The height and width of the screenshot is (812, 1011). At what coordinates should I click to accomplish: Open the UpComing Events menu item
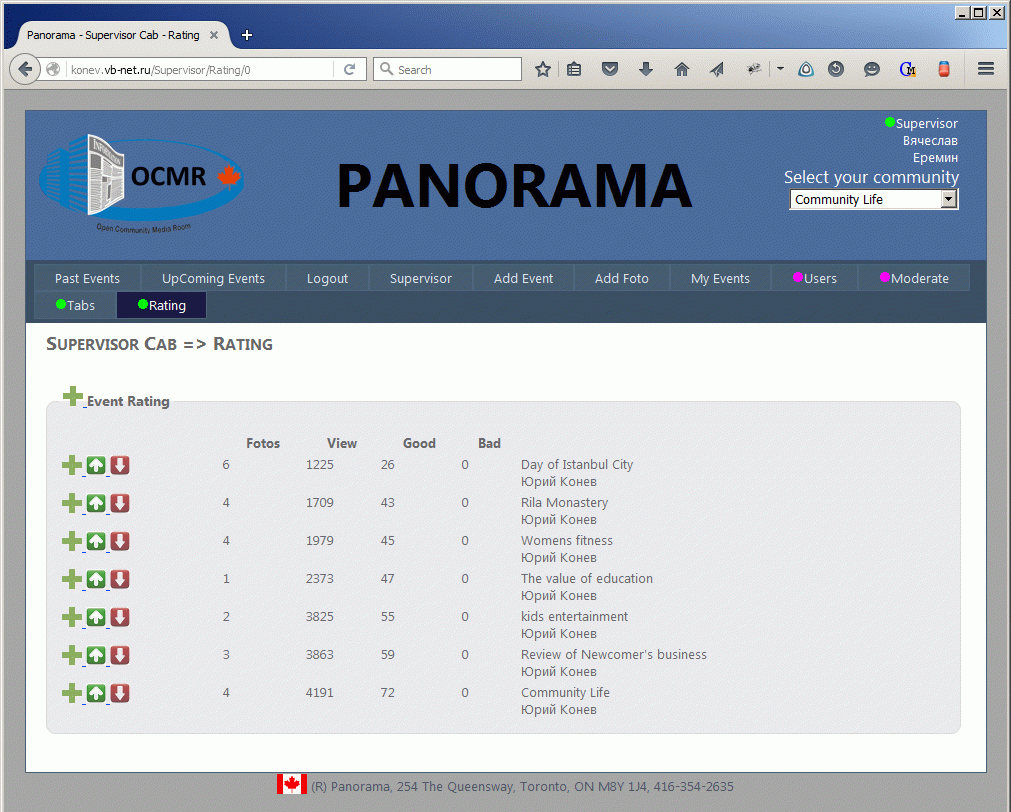(x=213, y=278)
